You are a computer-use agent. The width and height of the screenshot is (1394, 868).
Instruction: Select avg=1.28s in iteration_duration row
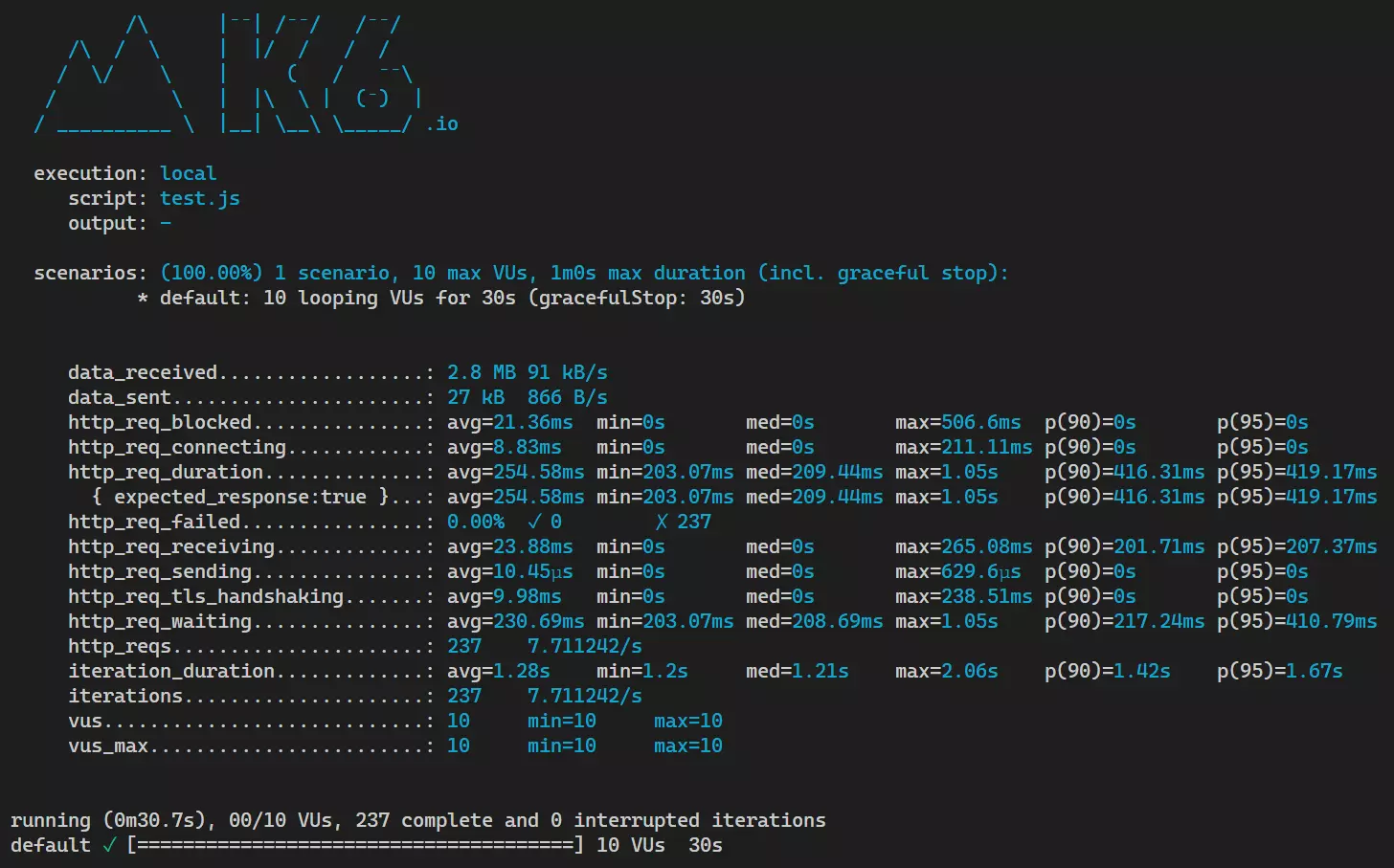tap(499, 671)
